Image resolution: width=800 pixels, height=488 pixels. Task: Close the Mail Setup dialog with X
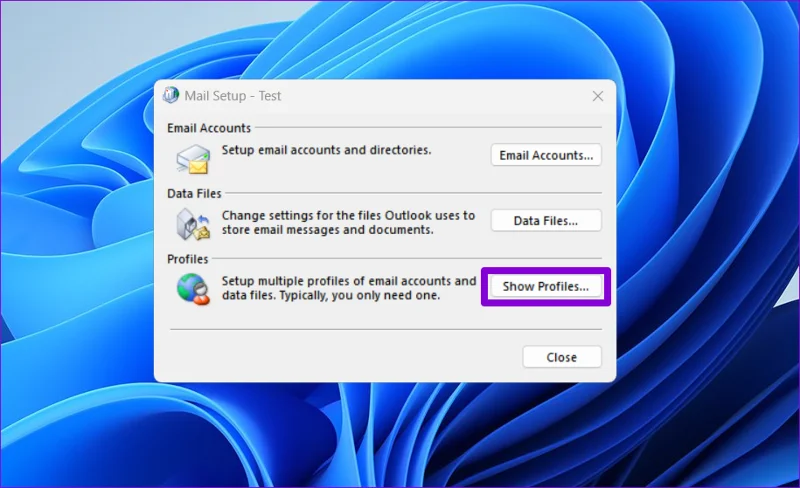(x=598, y=96)
